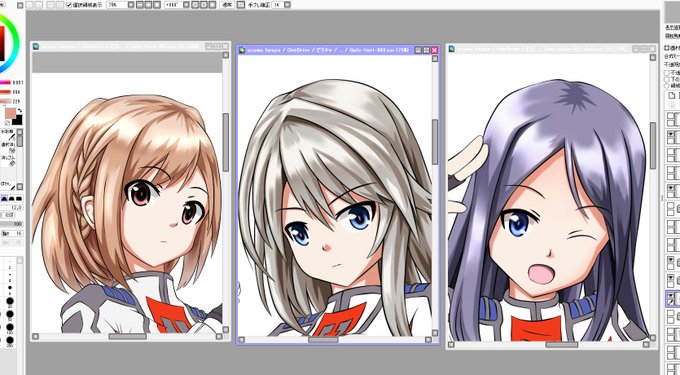
Task: Click the rotate counterclockwise canvas button
Action: 195,5
